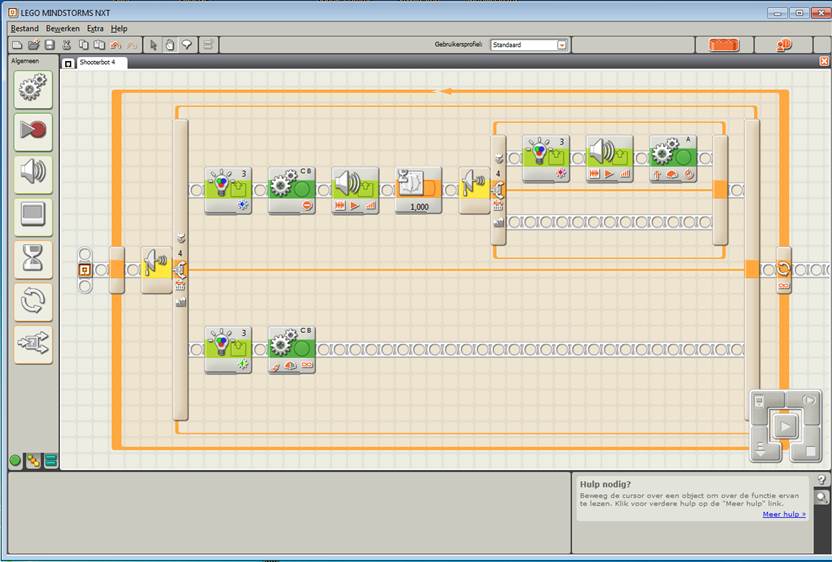The width and height of the screenshot is (832, 562).
Task: Cut the selection with the scissors icon
Action: 67,45
